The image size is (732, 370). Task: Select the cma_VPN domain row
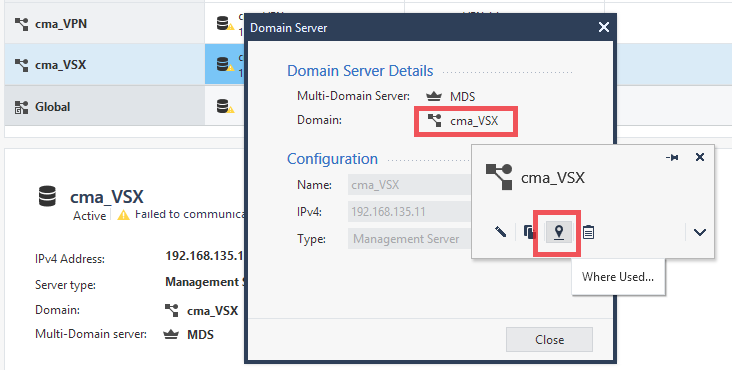(x=105, y=23)
